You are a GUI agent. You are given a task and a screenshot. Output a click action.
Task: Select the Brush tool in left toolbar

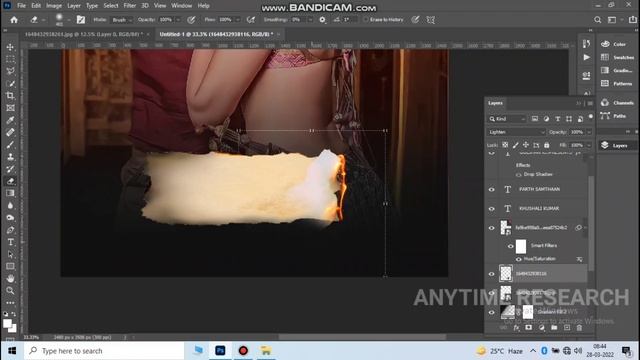(10, 144)
